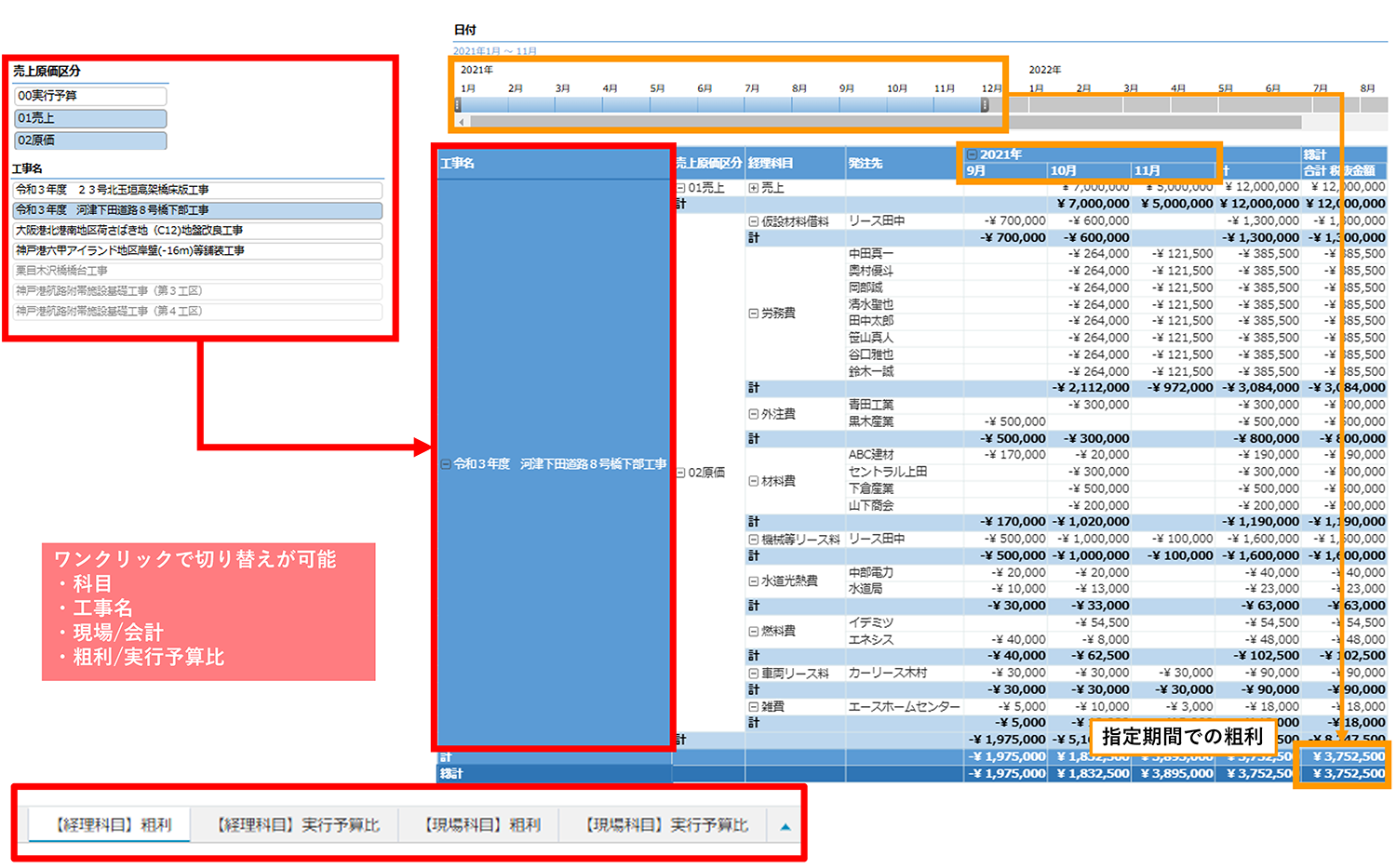This screenshot has height=868, width=1396.
Task: Click the up-arrow icon beside sheet tabs
Action: [x=785, y=826]
